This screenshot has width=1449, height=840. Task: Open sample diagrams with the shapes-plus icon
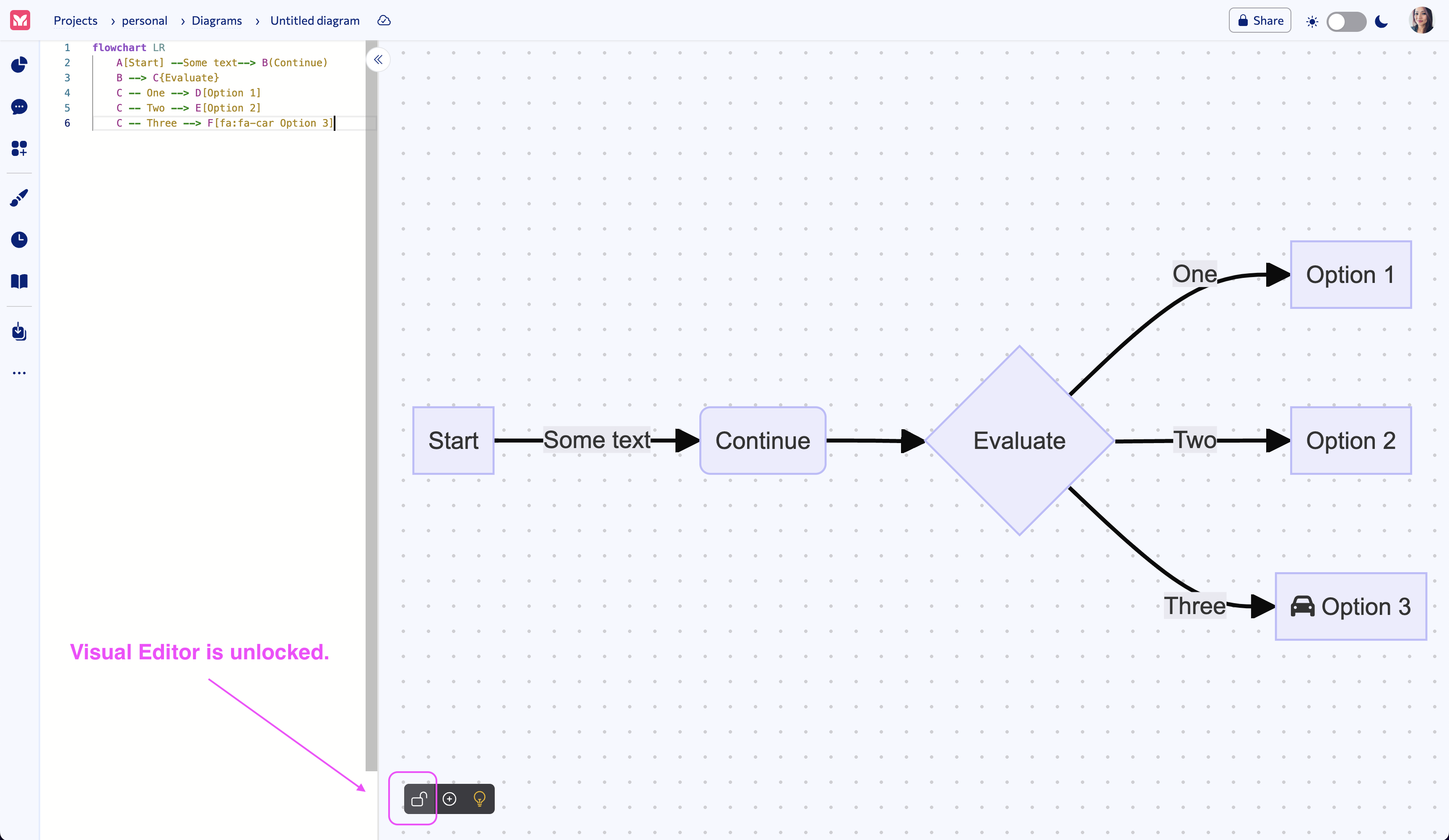tap(19, 148)
